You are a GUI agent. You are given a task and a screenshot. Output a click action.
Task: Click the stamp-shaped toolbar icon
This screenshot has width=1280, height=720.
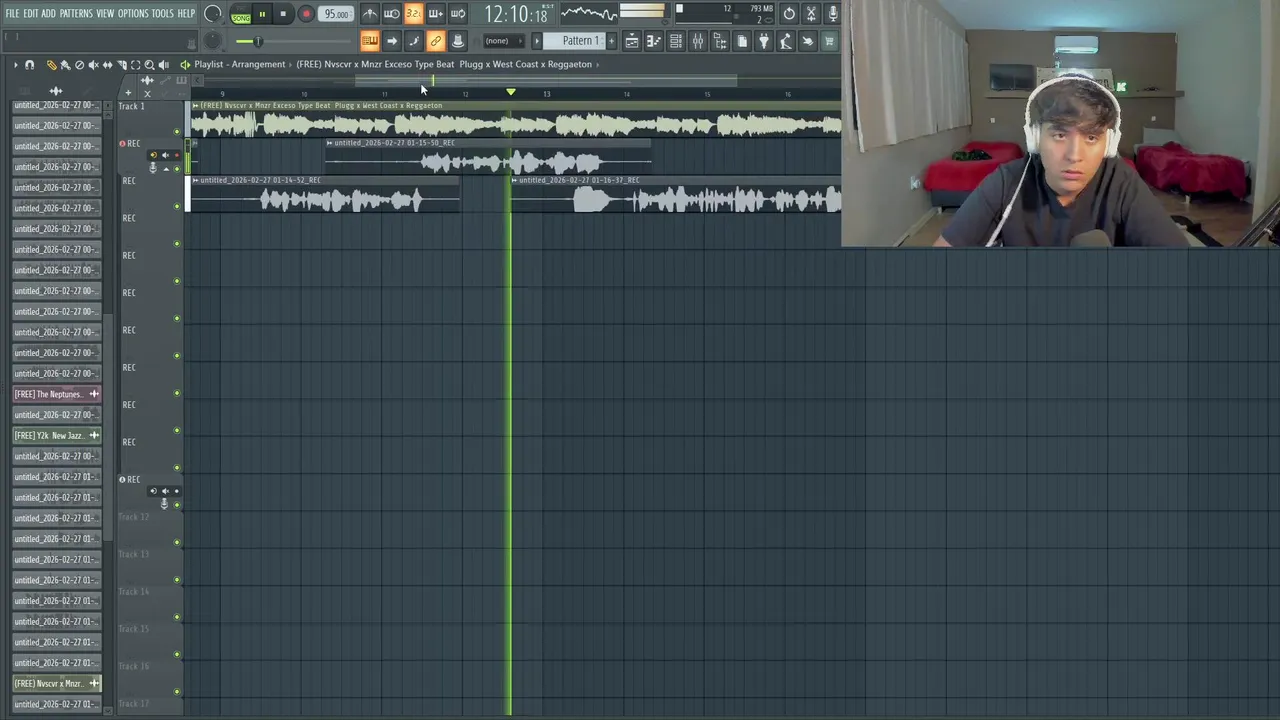tap(457, 41)
